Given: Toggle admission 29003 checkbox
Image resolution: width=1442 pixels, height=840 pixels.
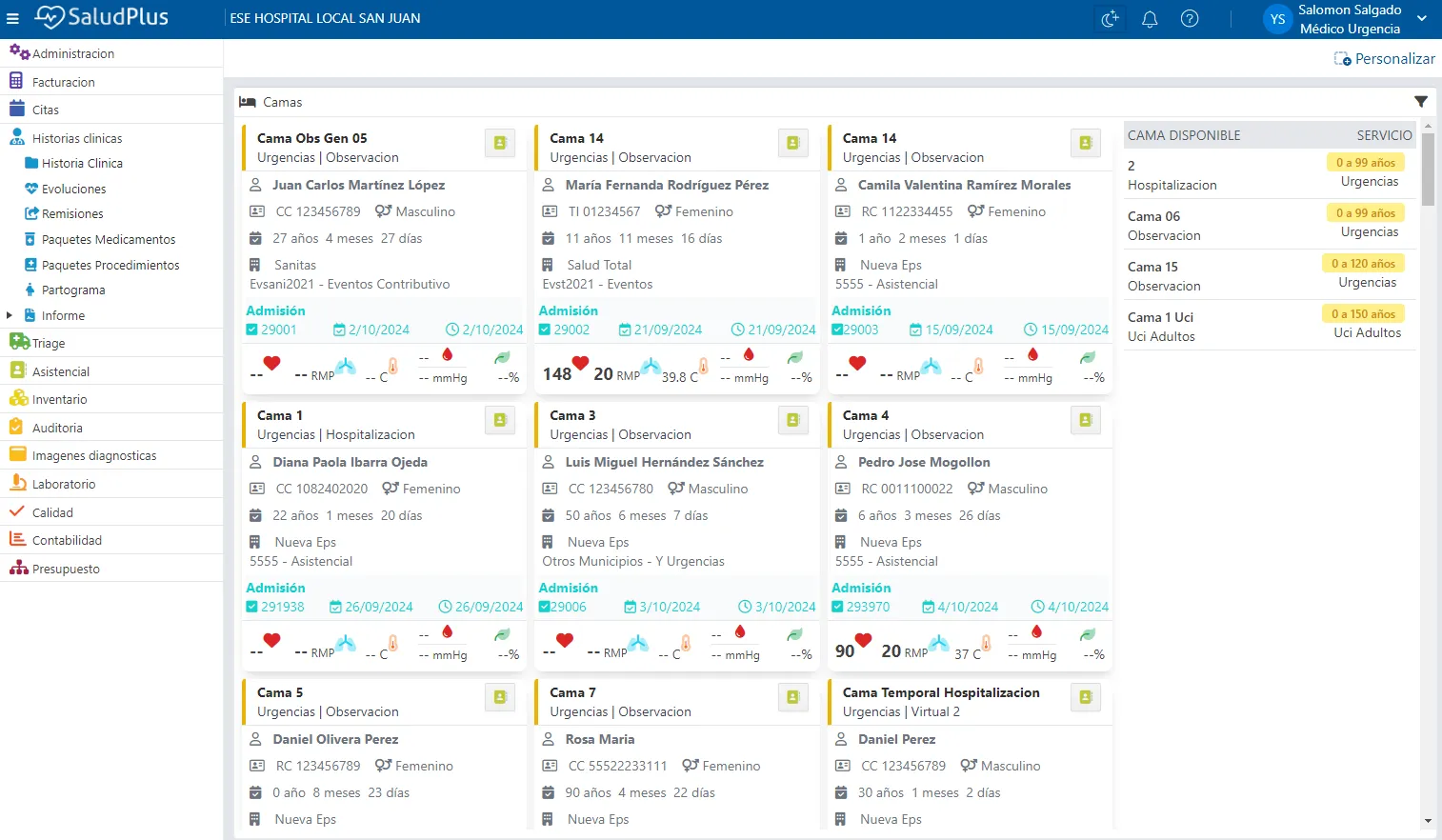Looking at the screenshot, I should 837,330.
